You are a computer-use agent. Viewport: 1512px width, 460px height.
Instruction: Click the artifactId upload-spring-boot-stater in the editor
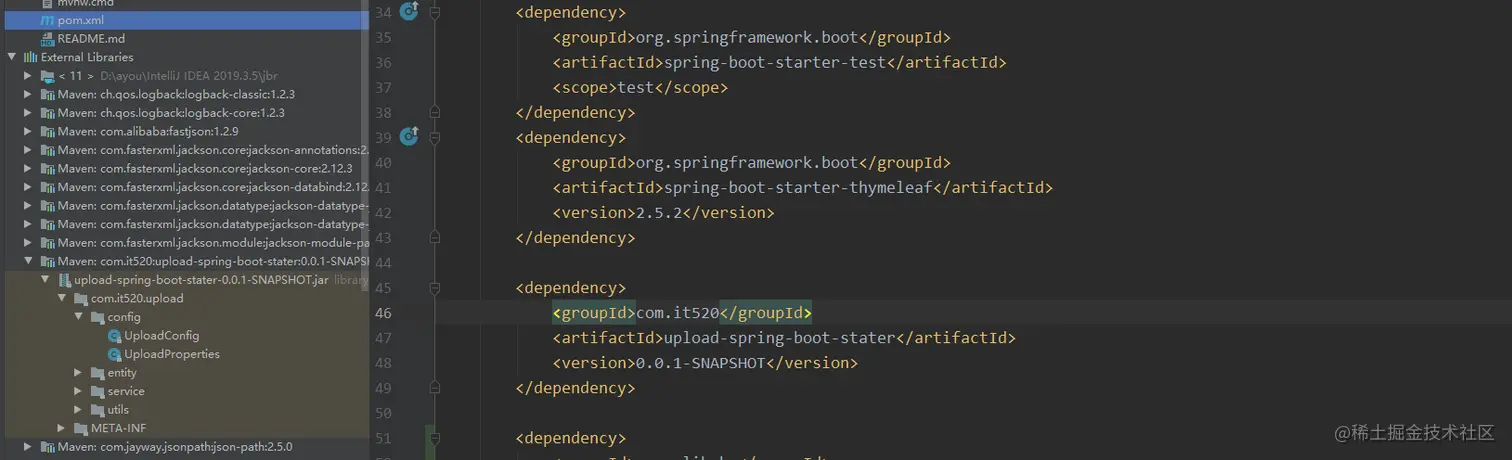pyautogui.click(x=779, y=338)
